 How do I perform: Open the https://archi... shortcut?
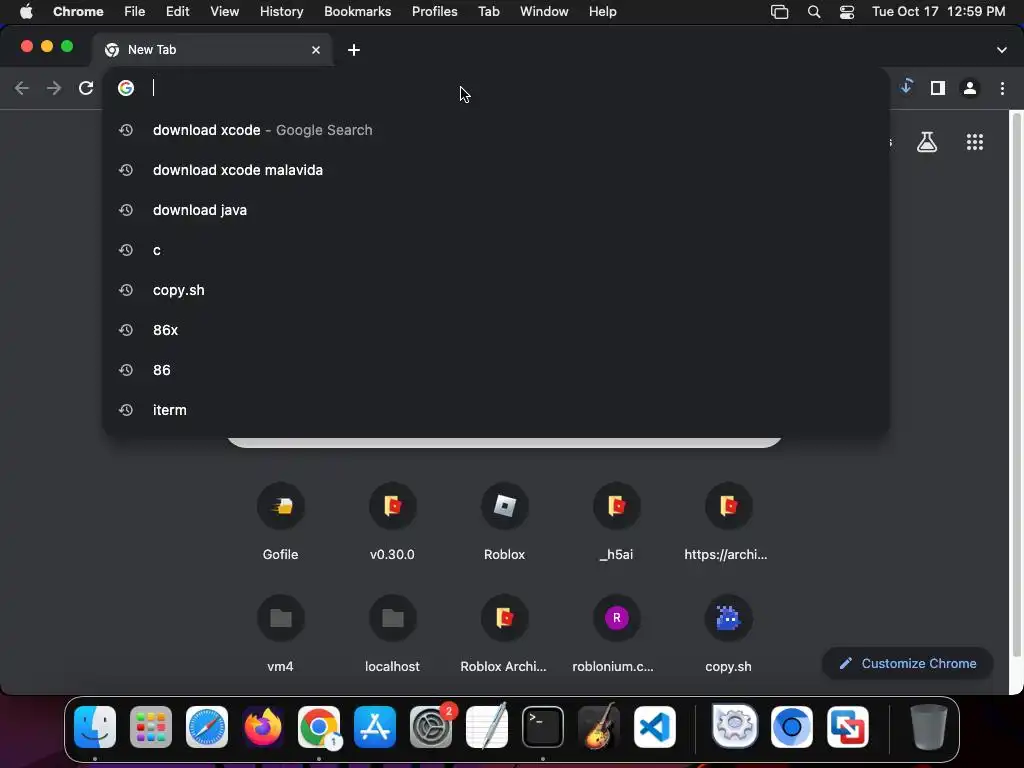pyautogui.click(x=728, y=522)
